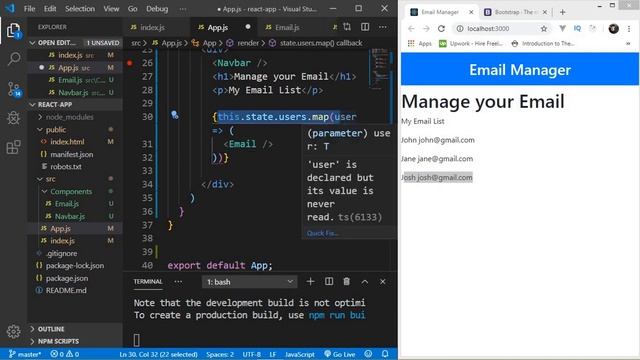Open Upwork bookmark in bookmarks bar
The width and height of the screenshot is (640, 360).
pyautogui.click(x=471, y=43)
